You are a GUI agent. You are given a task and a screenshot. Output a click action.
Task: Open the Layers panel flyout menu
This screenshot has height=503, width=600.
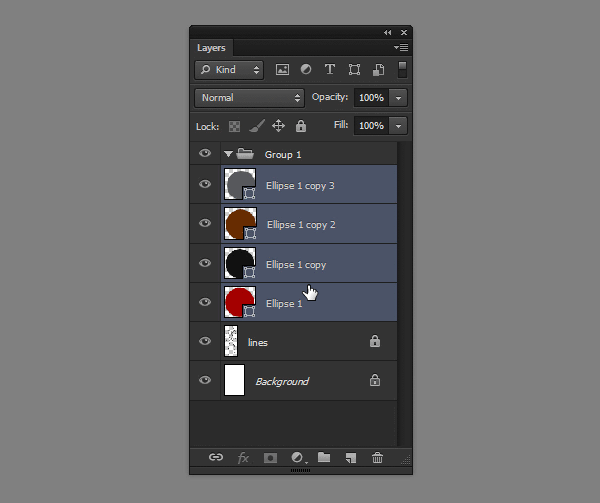pyautogui.click(x=401, y=47)
